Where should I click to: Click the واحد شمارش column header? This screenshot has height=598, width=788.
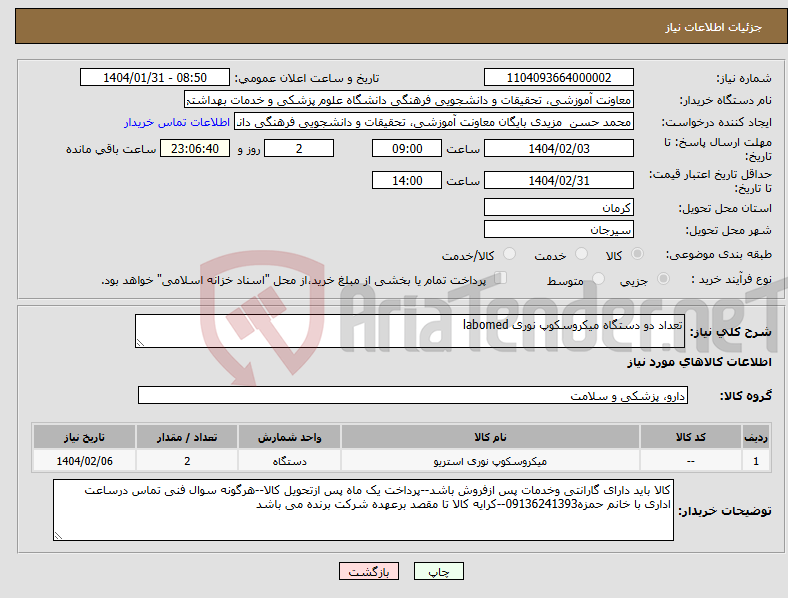[x=289, y=437]
